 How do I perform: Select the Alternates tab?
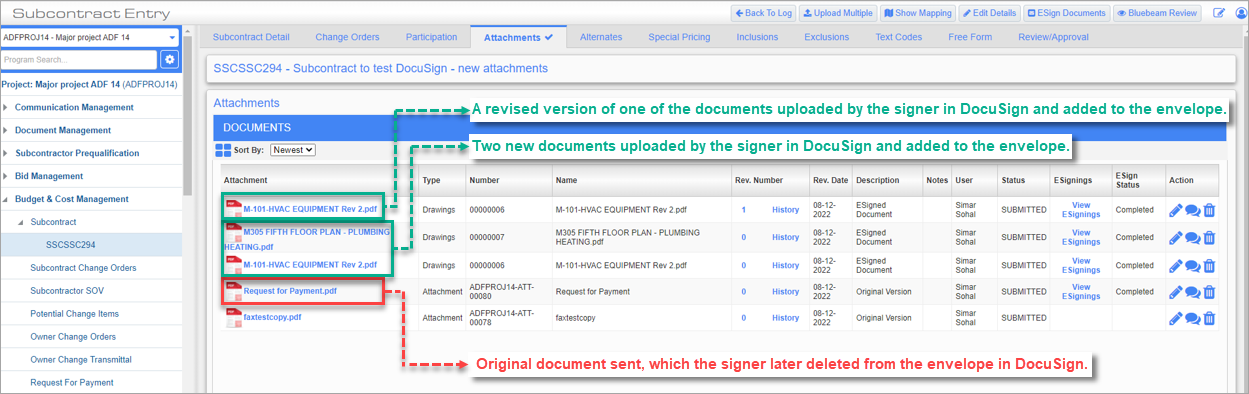click(601, 37)
